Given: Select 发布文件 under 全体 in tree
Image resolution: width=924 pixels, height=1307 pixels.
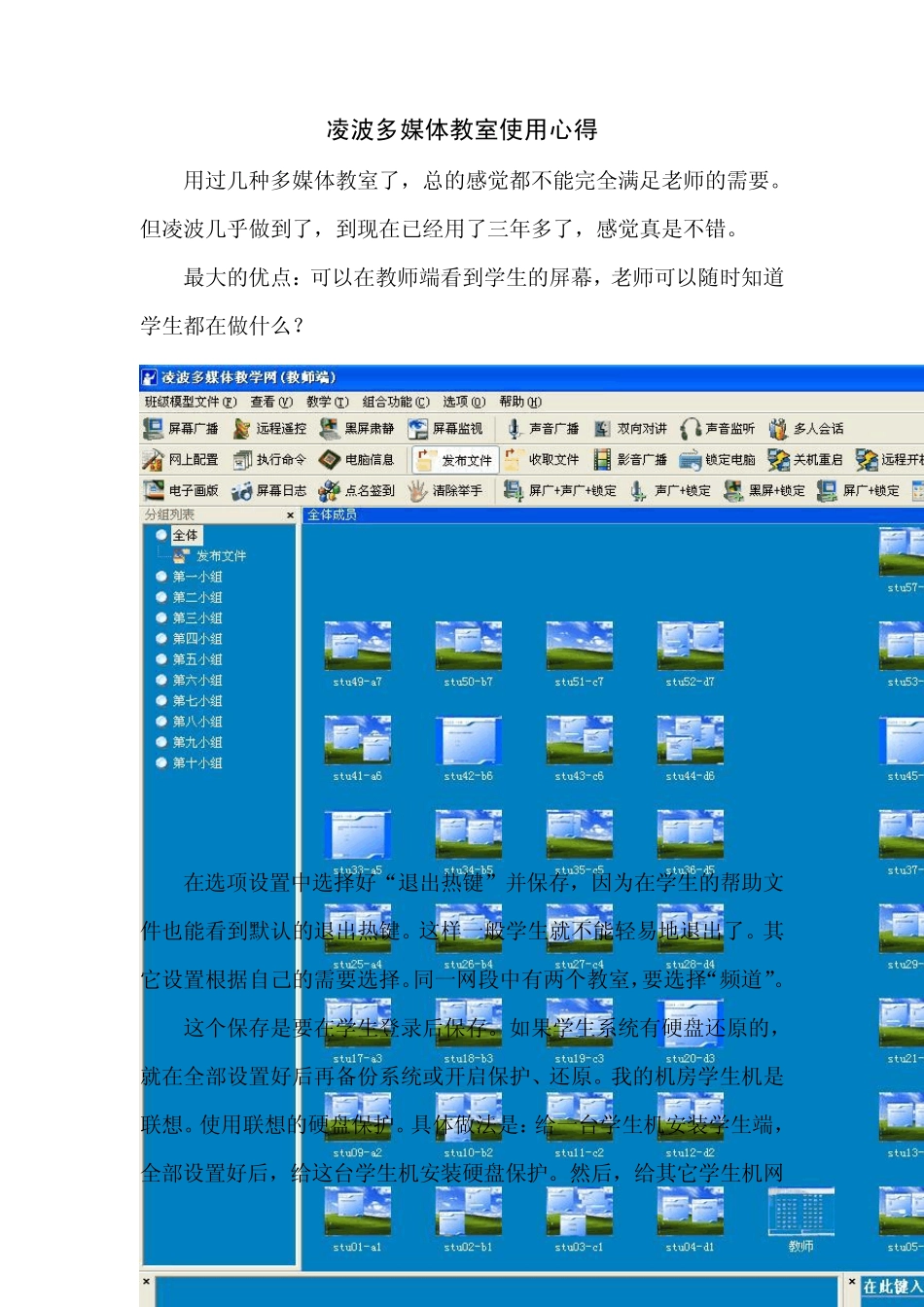Looking at the screenshot, I should (221, 556).
